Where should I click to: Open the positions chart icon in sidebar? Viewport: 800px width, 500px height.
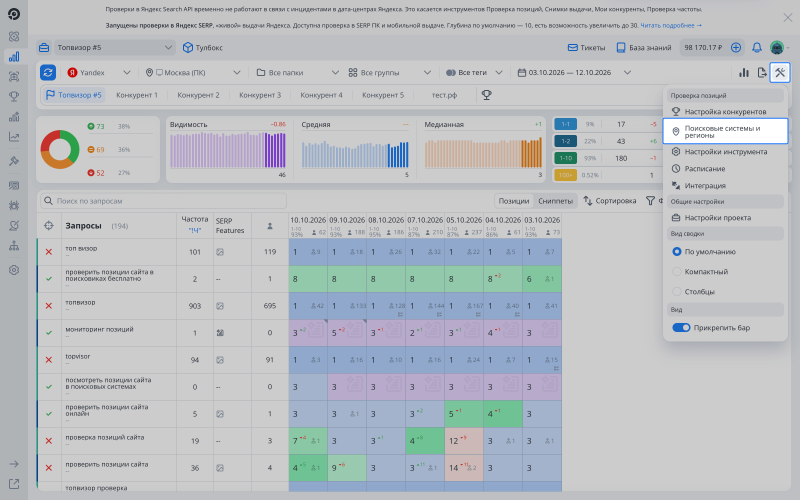tap(14, 57)
